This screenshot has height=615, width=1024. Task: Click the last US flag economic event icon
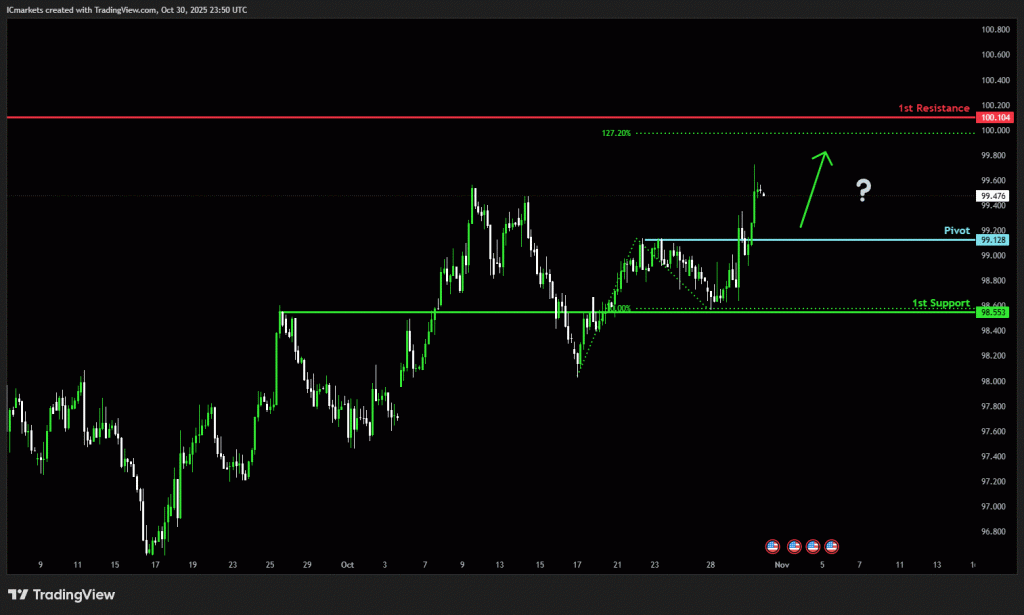pos(831,546)
